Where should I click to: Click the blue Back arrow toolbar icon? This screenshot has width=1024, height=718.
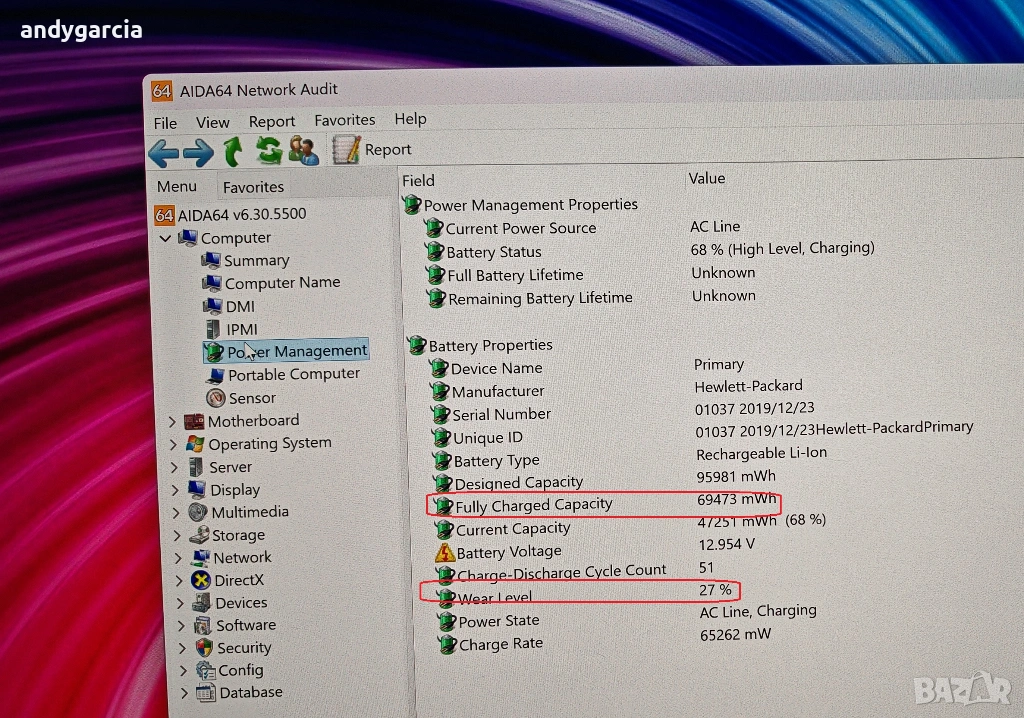click(163, 153)
